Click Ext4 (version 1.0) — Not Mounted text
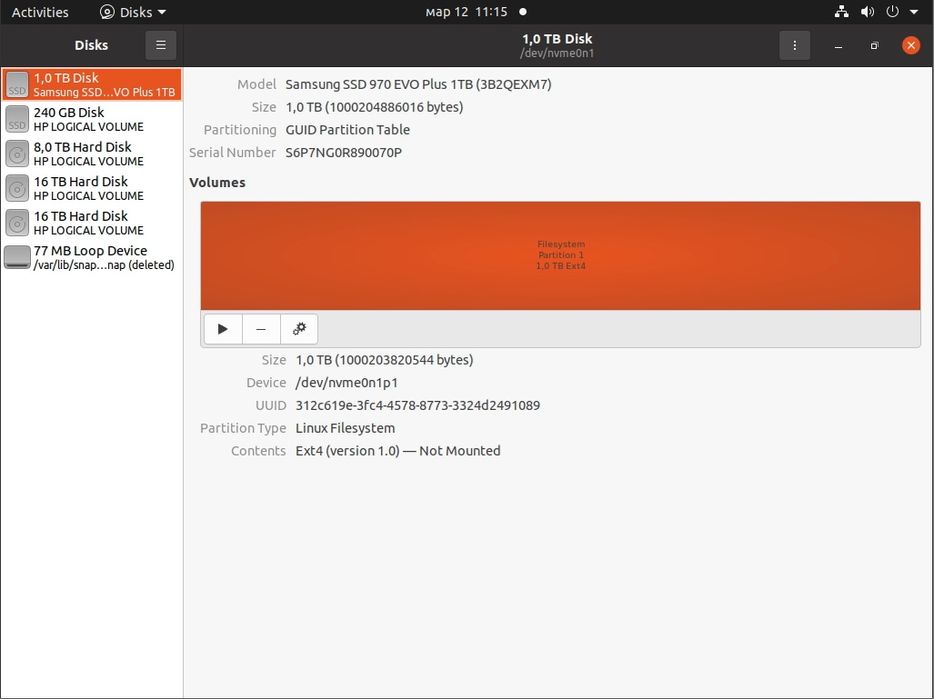Viewport: 934px width, 699px height. click(398, 451)
